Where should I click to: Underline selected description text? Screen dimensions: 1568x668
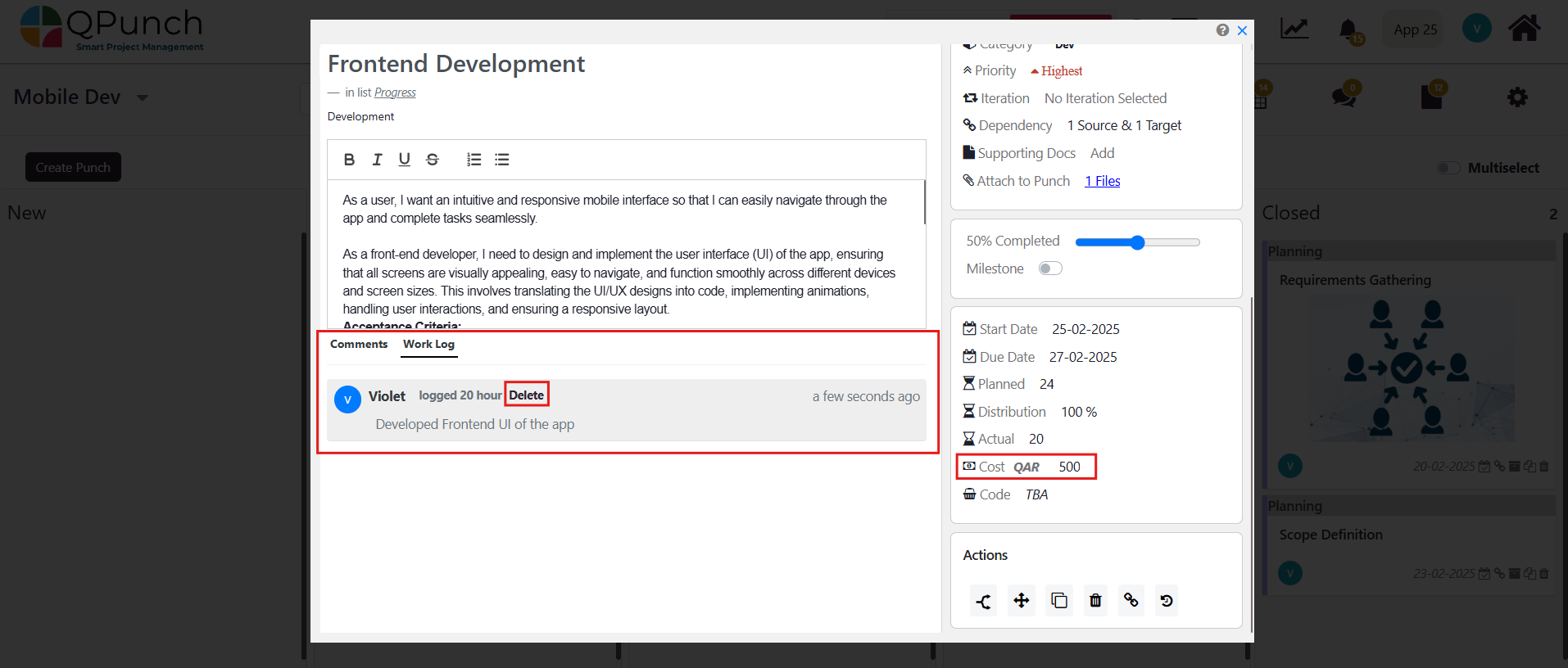[405, 160]
